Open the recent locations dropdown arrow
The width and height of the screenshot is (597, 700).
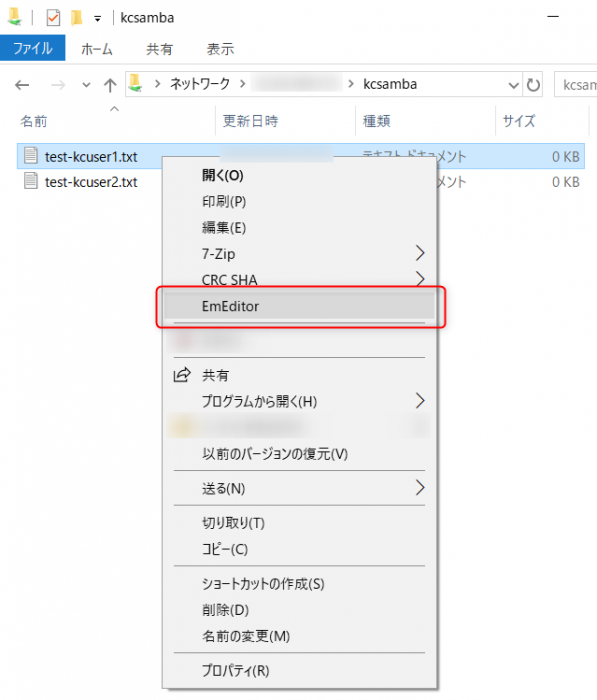coord(86,85)
